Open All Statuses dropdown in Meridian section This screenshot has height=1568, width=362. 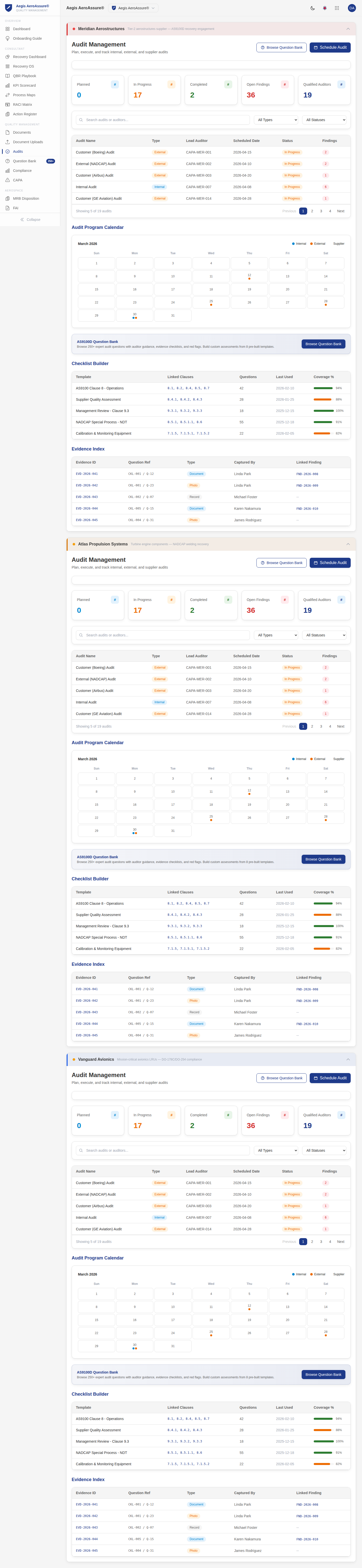[324, 120]
